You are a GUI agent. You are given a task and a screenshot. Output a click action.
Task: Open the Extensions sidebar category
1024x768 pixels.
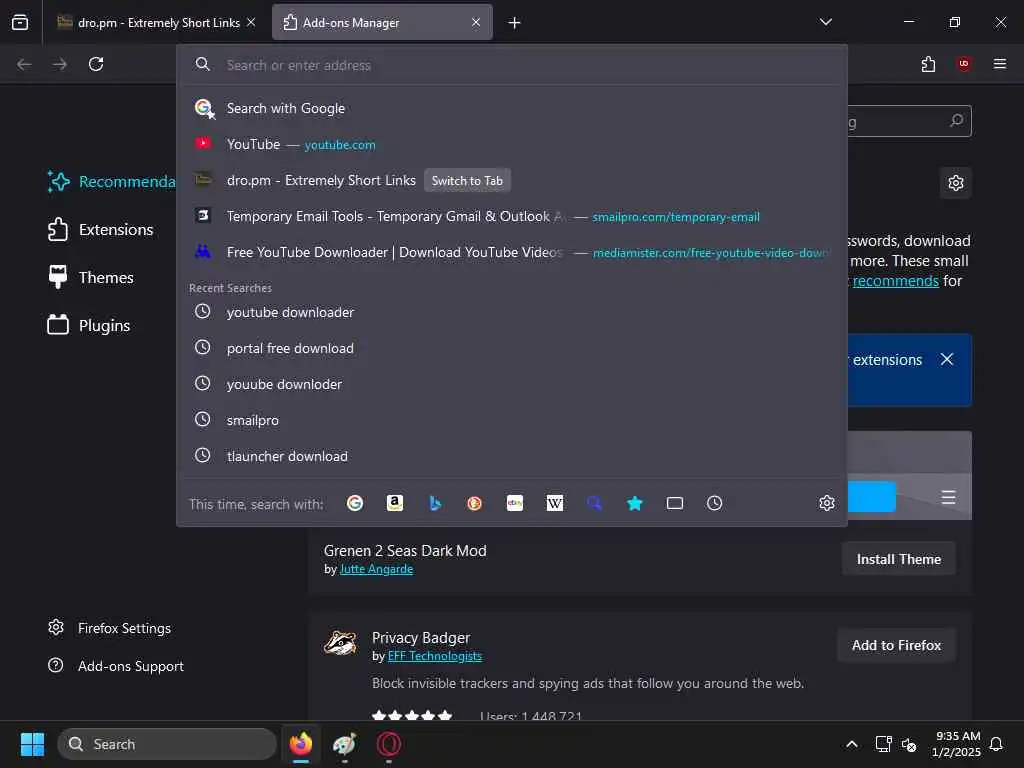(101, 230)
